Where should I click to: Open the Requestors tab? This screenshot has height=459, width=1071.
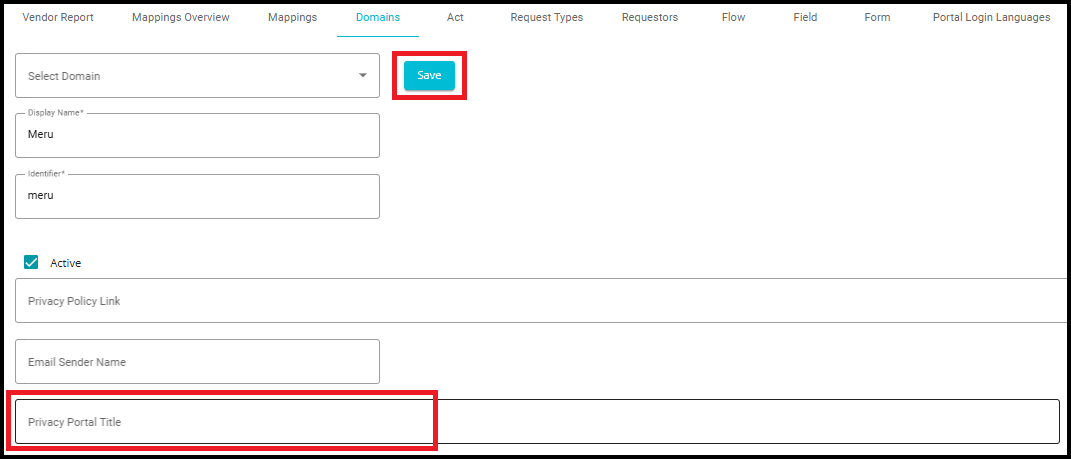tap(649, 18)
